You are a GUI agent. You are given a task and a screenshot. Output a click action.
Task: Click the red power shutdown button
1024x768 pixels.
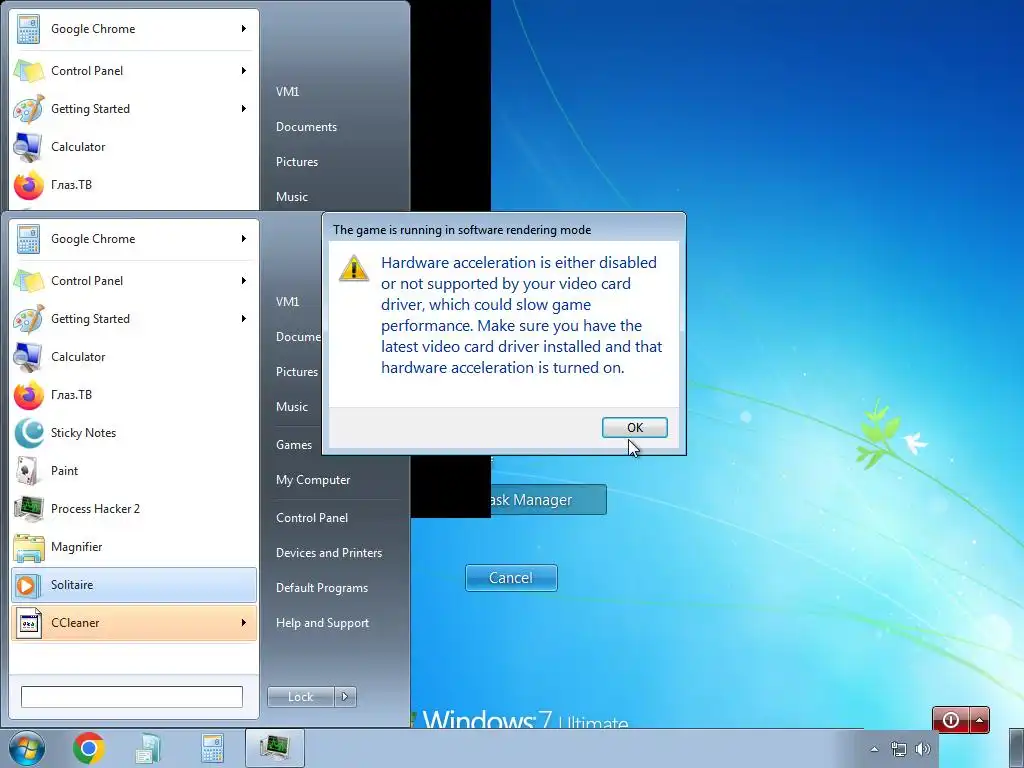pyautogui.click(x=950, y=720)
